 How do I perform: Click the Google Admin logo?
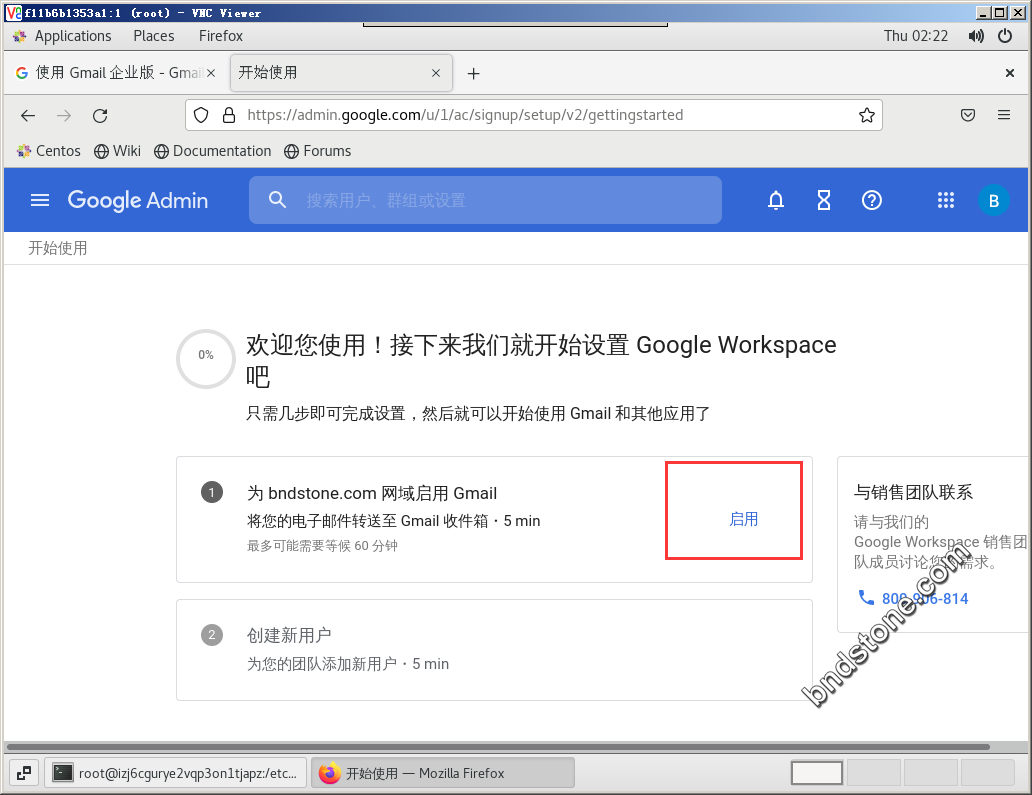[138, 200]
